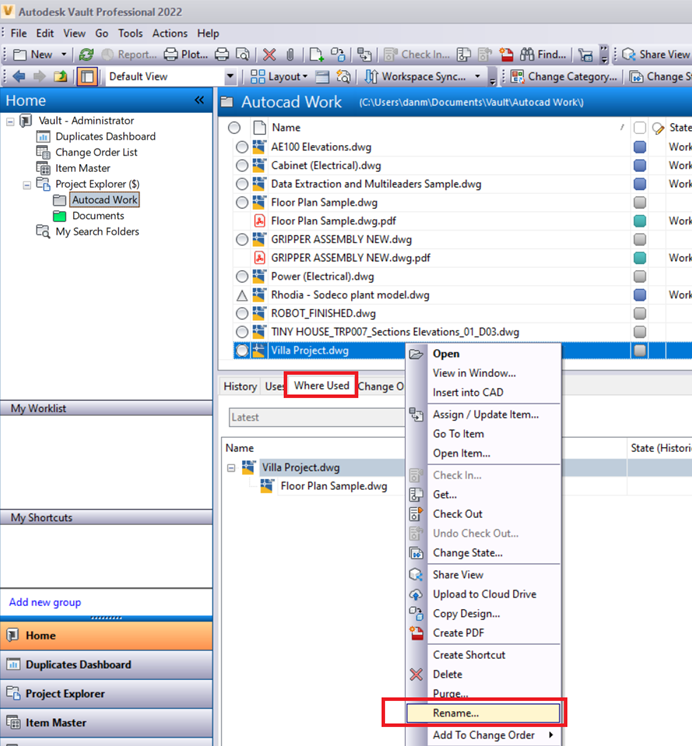
Task: Choose Check Out in the context menu
Action: point(483,514)
